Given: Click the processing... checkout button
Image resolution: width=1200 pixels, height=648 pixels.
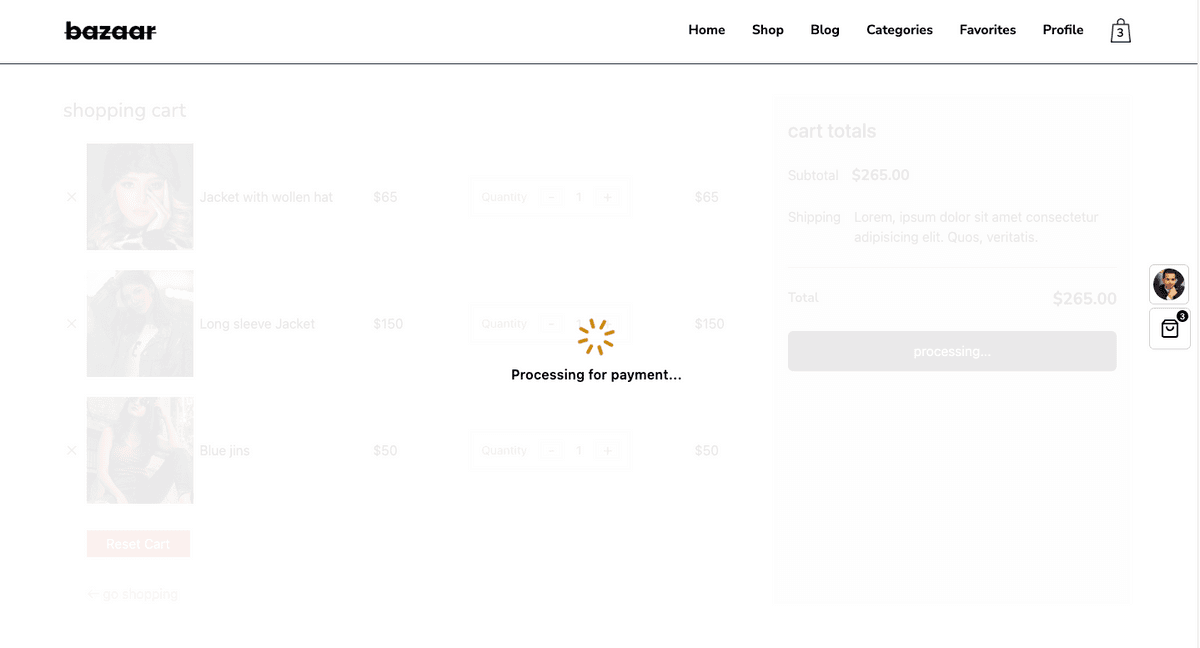Looking at the screenshot, I should (x=951, y=351).
